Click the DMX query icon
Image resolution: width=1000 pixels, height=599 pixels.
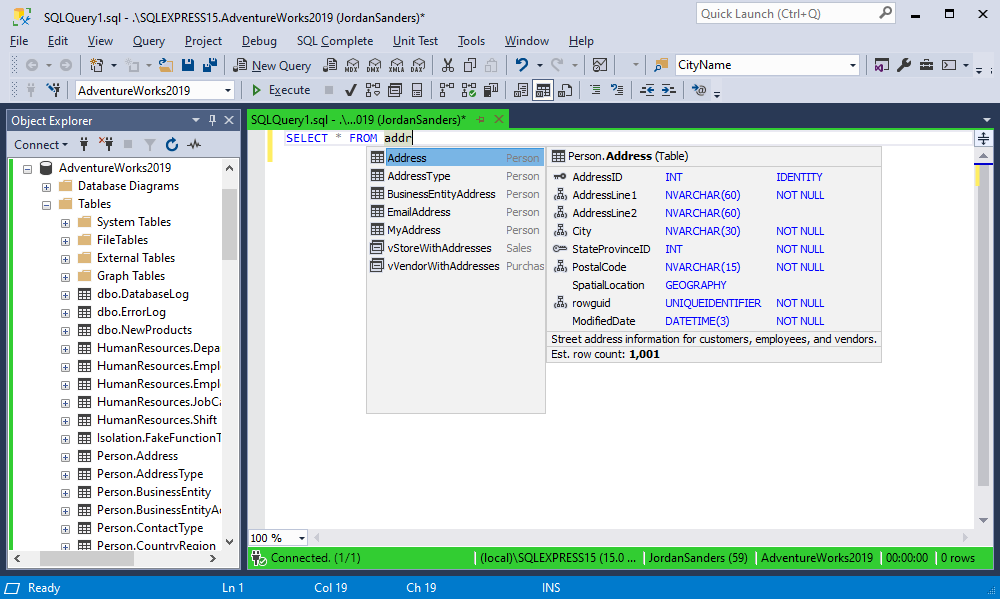click(374, 65)
